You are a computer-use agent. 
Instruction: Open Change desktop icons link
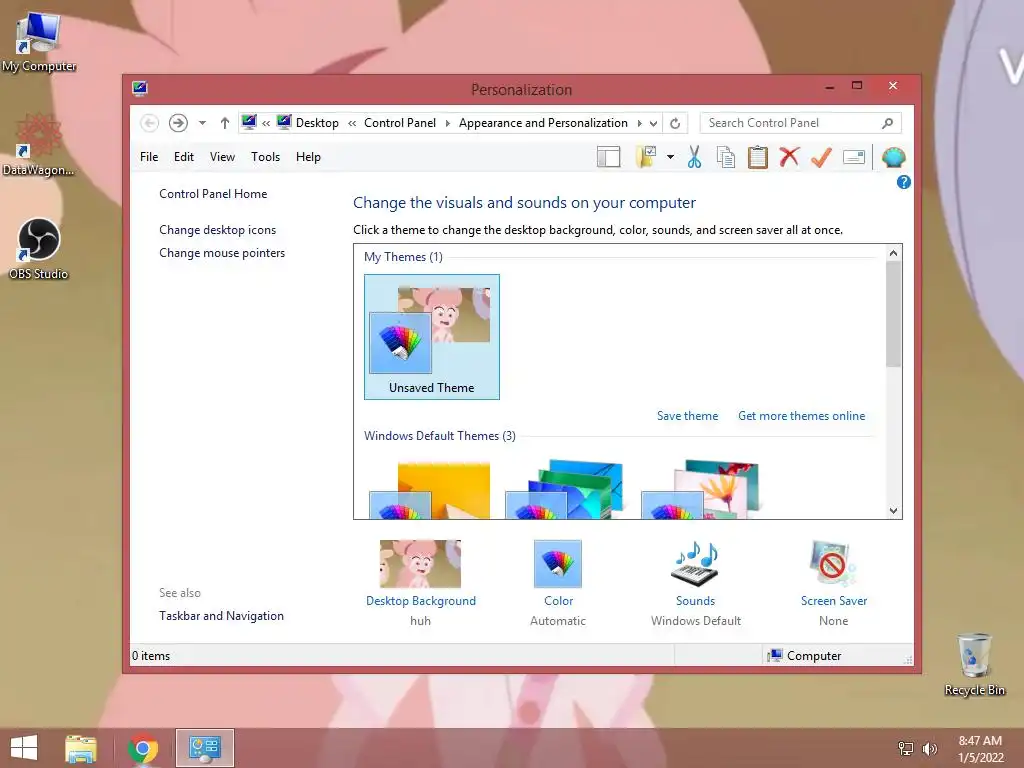[217, 230]
